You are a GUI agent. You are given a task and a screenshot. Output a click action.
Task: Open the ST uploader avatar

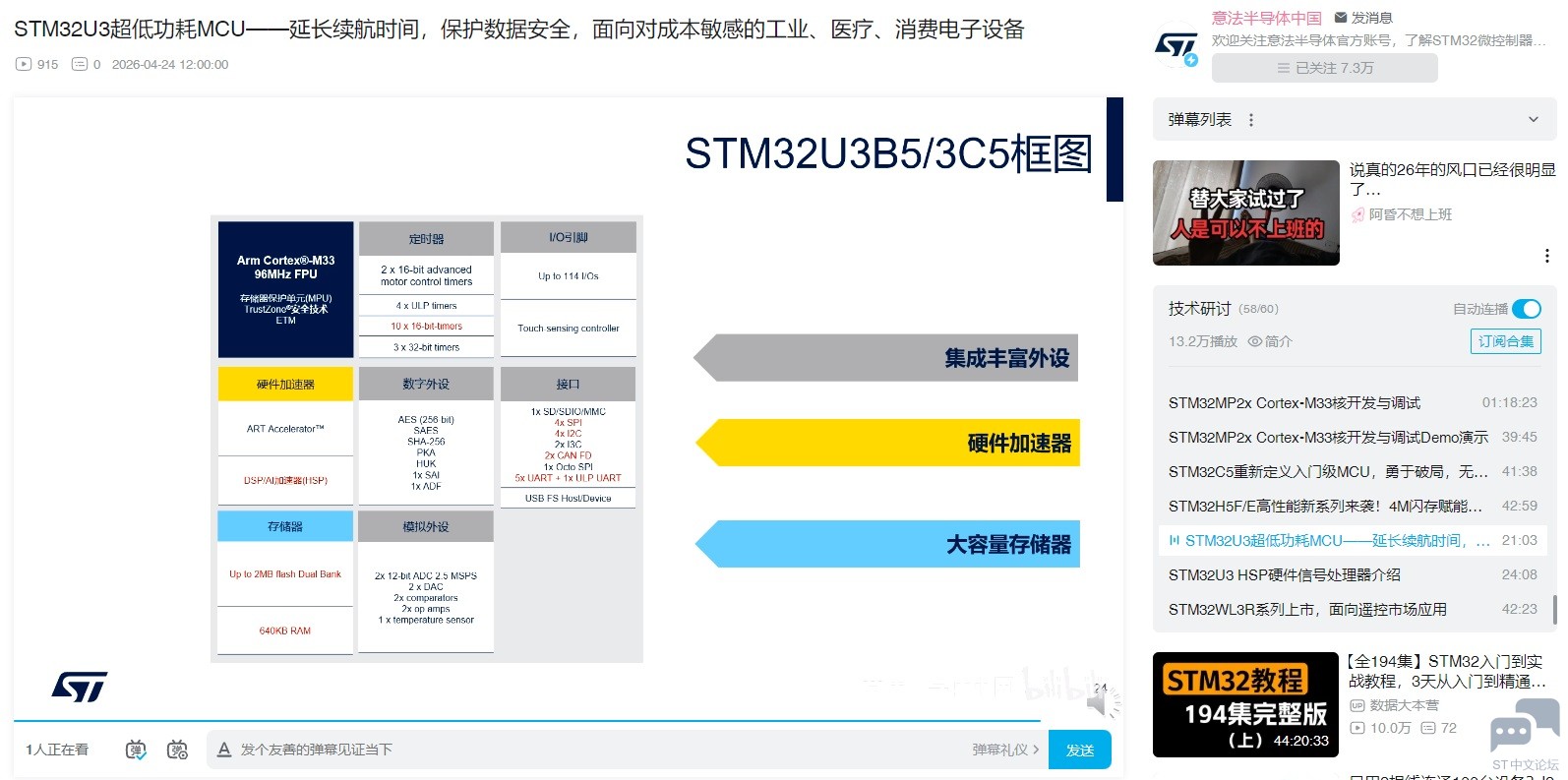[x=1176, y=45]
